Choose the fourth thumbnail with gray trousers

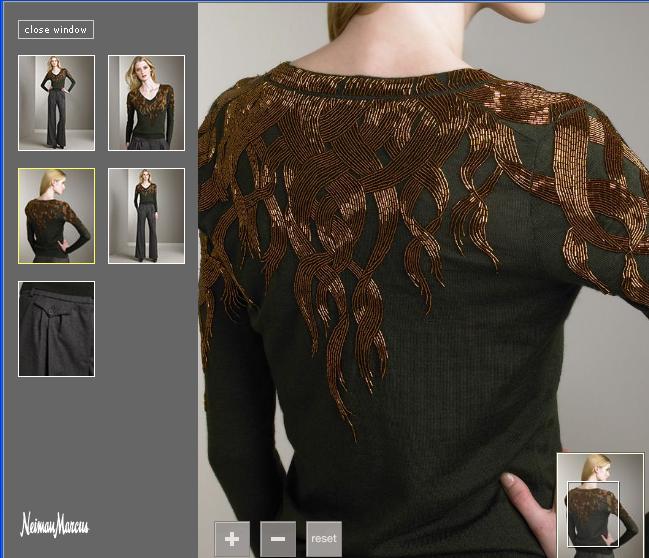pos(146,216)
